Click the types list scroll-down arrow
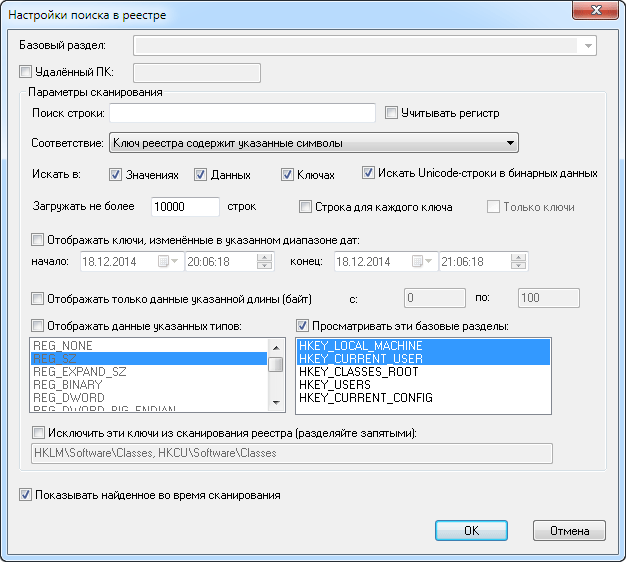Image resolution: width=626 pixels, height=562 pixels. tap(276, 403)
